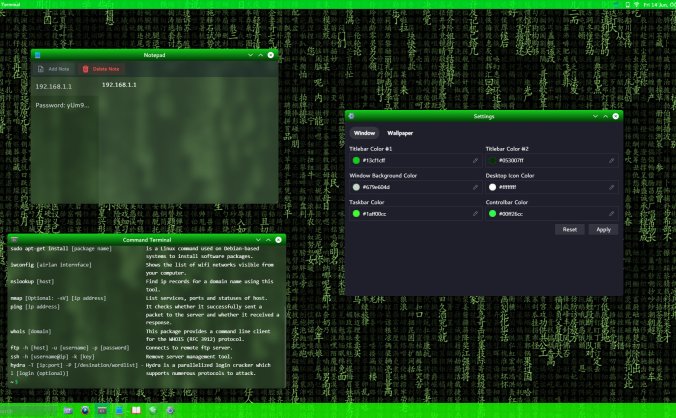Image resolution: width=676 pixels, height=418 pixels.
Task: Click the 'hydra -T' command in the terminal
Action: click(x=76, y=369)
